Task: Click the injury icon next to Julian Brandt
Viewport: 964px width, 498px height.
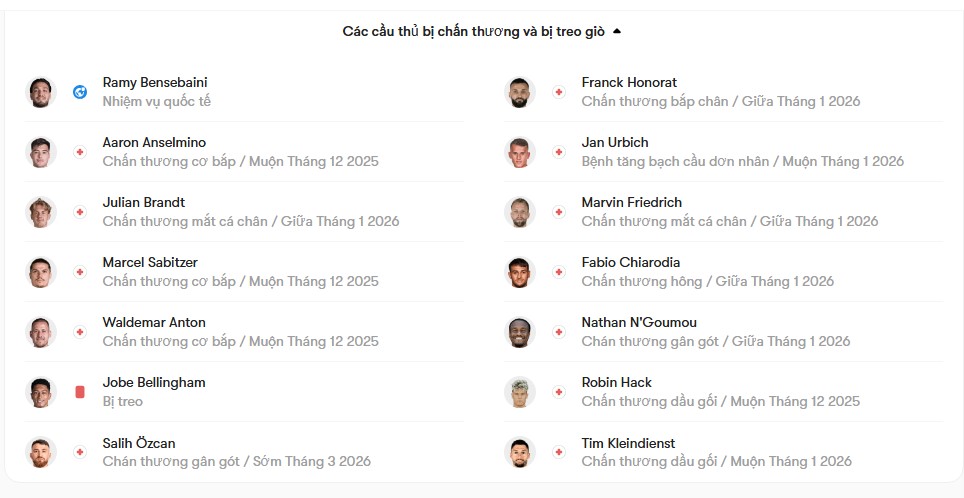Action: 80,212
